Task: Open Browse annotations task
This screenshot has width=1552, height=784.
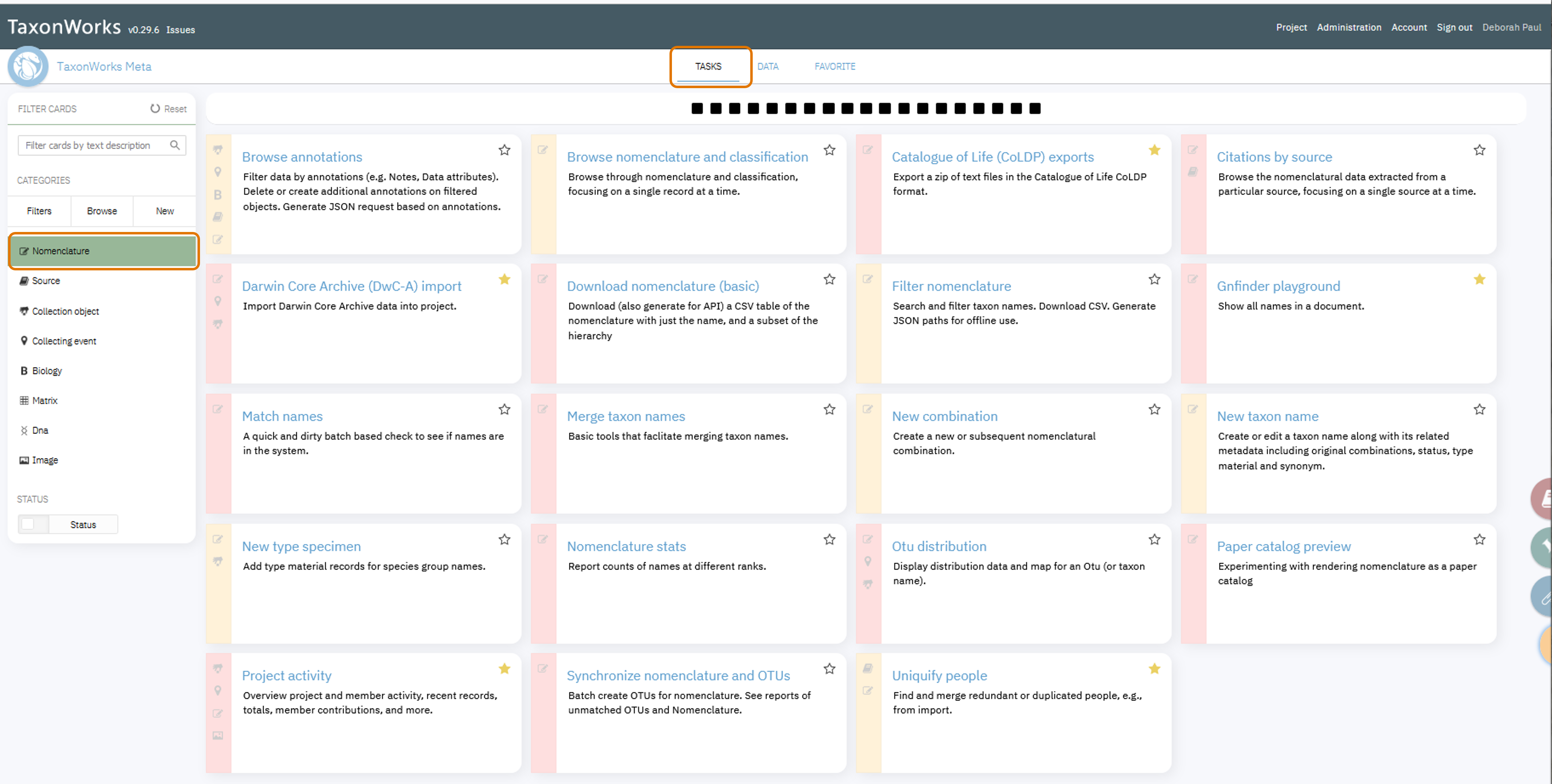Action: 302,157
